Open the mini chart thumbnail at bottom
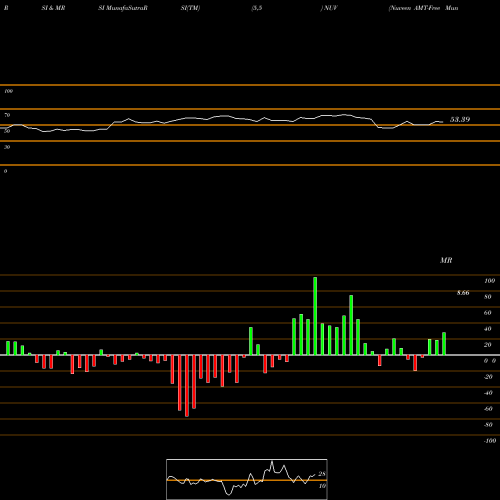The width and height of the screenshot is (500, 500). [247, 479]
